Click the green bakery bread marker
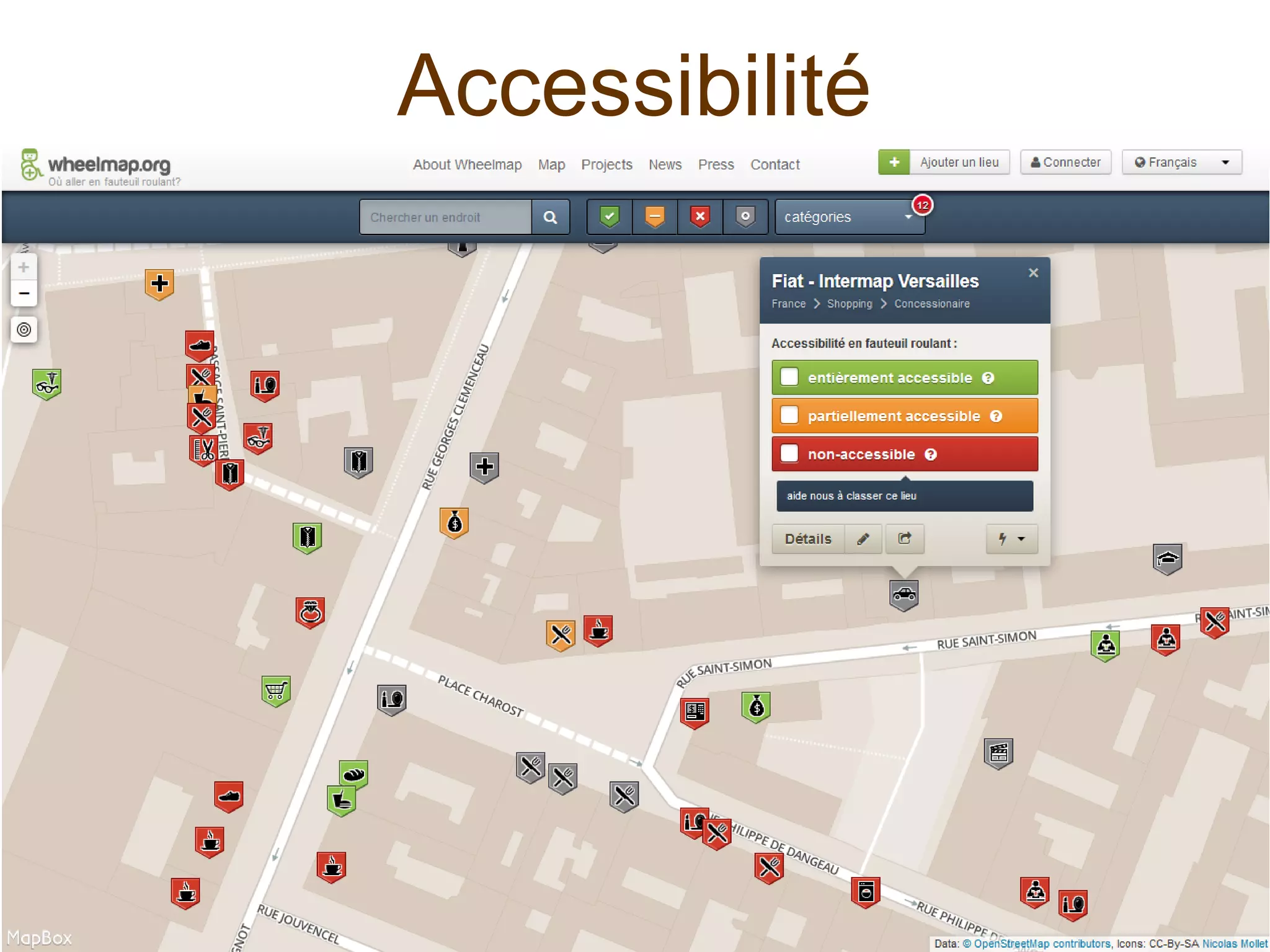The height and width of the screenshot is (952, 1270). pyautogui.click(x=353, y=773)
